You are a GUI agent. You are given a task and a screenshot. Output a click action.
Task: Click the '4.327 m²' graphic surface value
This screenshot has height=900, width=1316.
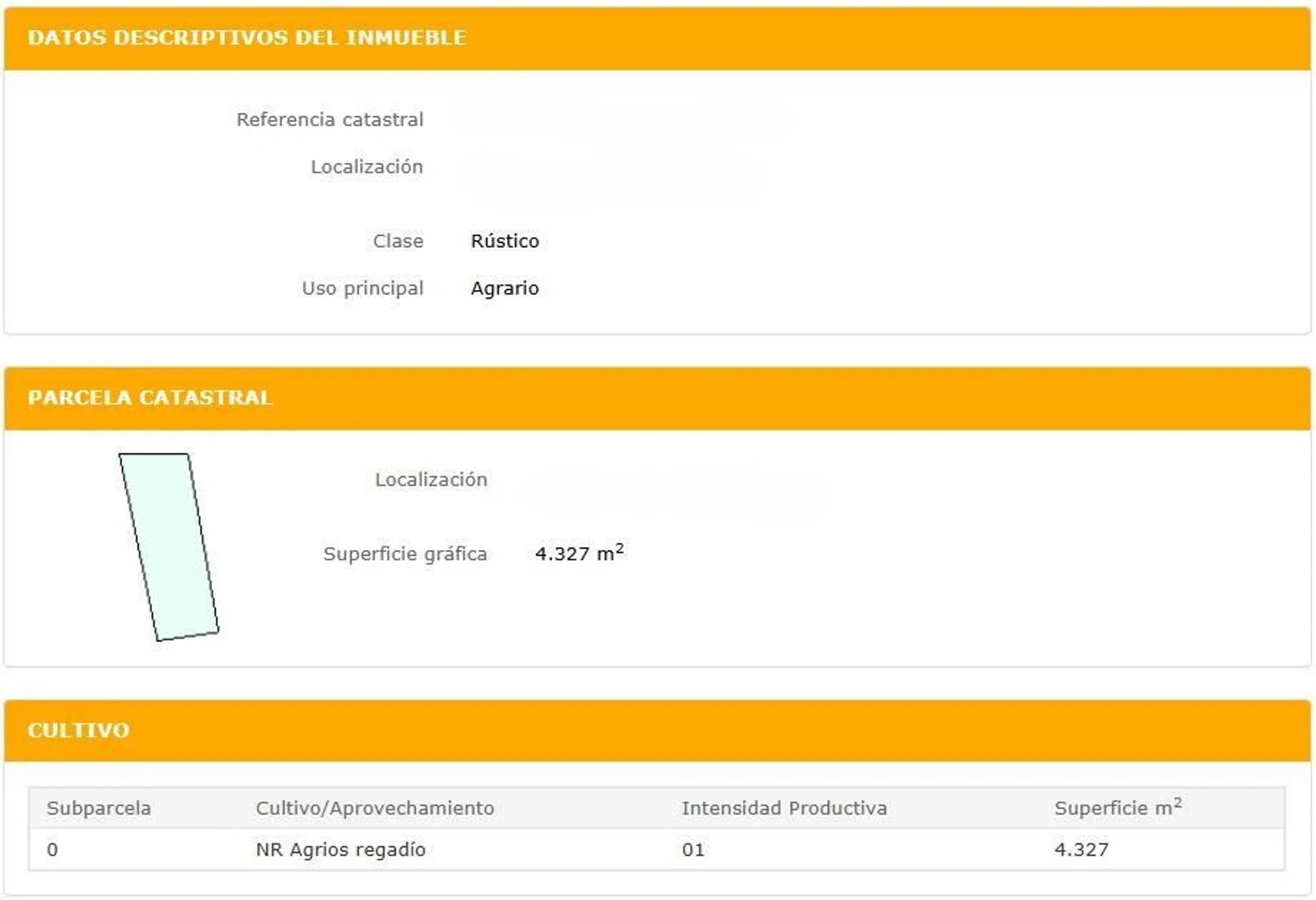point(578,553)
